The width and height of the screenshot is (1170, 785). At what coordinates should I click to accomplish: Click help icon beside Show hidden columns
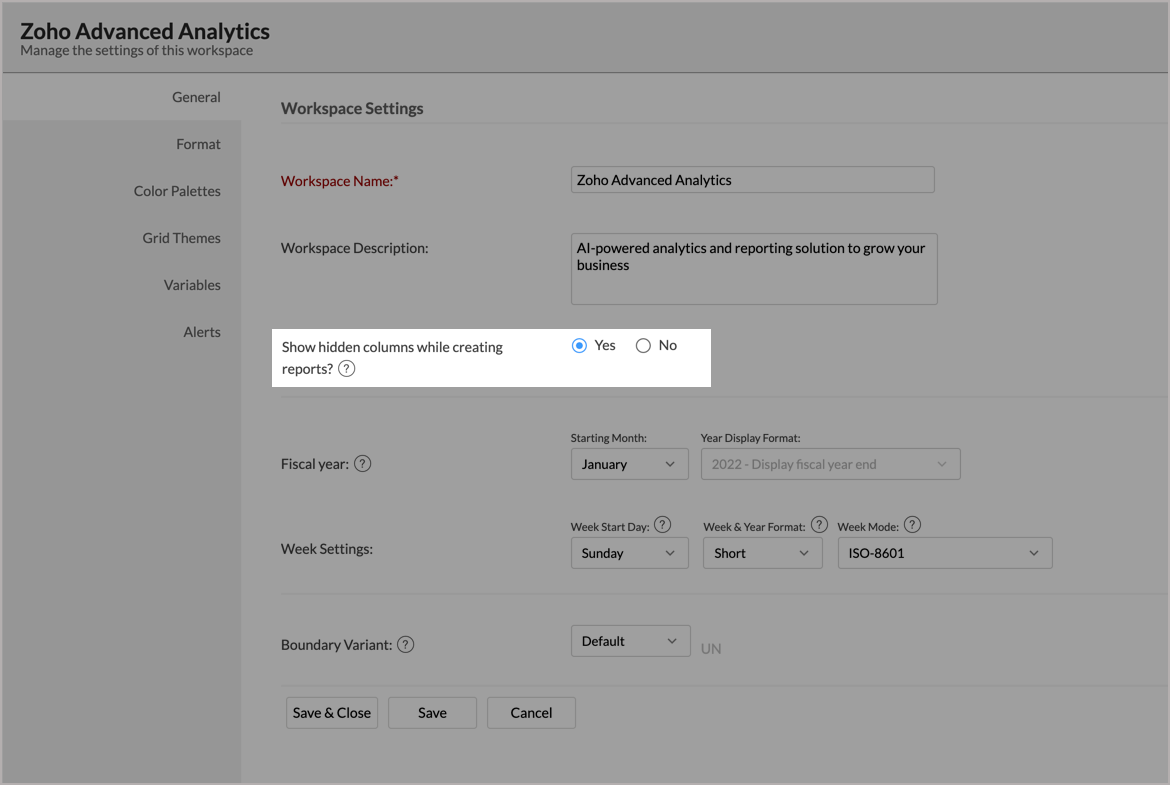coord(346,369)
